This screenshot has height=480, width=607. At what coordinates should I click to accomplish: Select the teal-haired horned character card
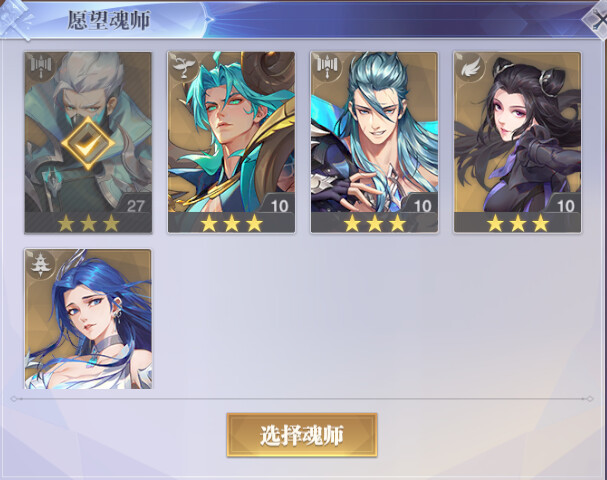[x=231, y=142]
